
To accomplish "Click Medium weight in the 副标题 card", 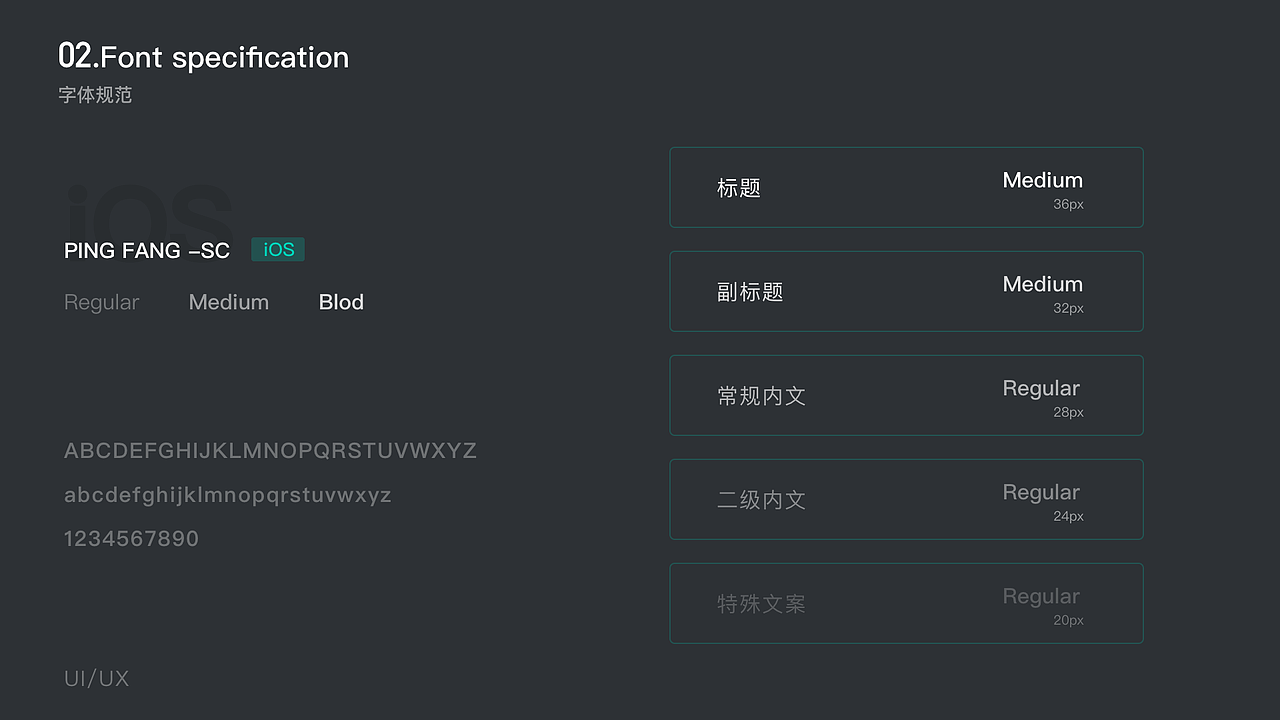I will [1043, 284].
